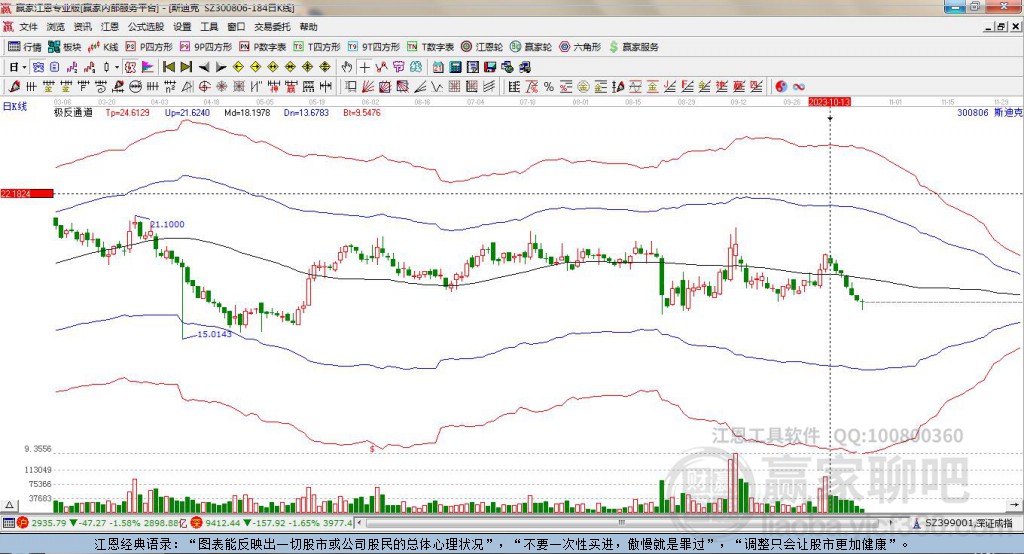Open the yin-yang Taiji icon
This screenshot has width=1024, height=554.
coord(782,86)
